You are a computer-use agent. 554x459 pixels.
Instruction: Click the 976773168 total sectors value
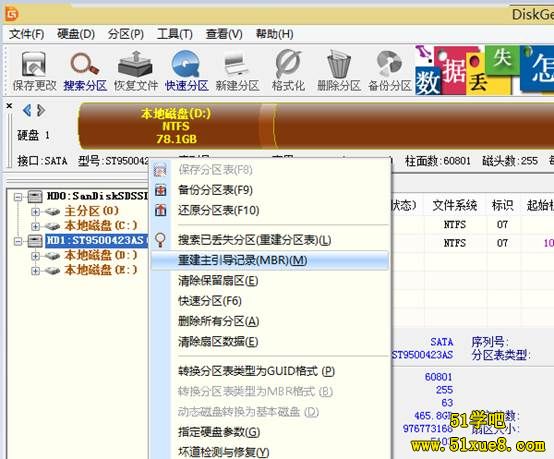coord(428,429)
